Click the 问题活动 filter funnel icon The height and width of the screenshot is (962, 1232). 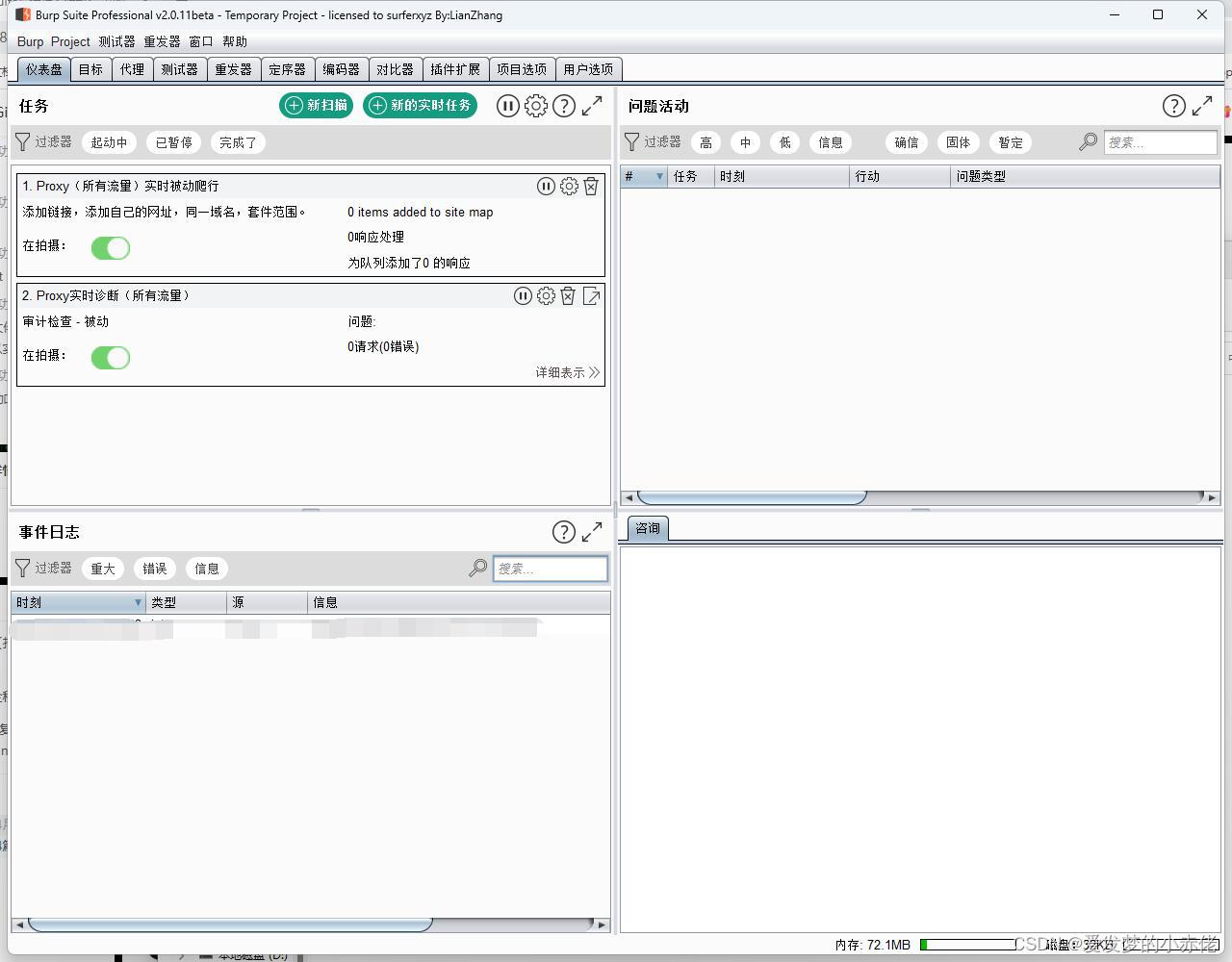tap(632, 142)
